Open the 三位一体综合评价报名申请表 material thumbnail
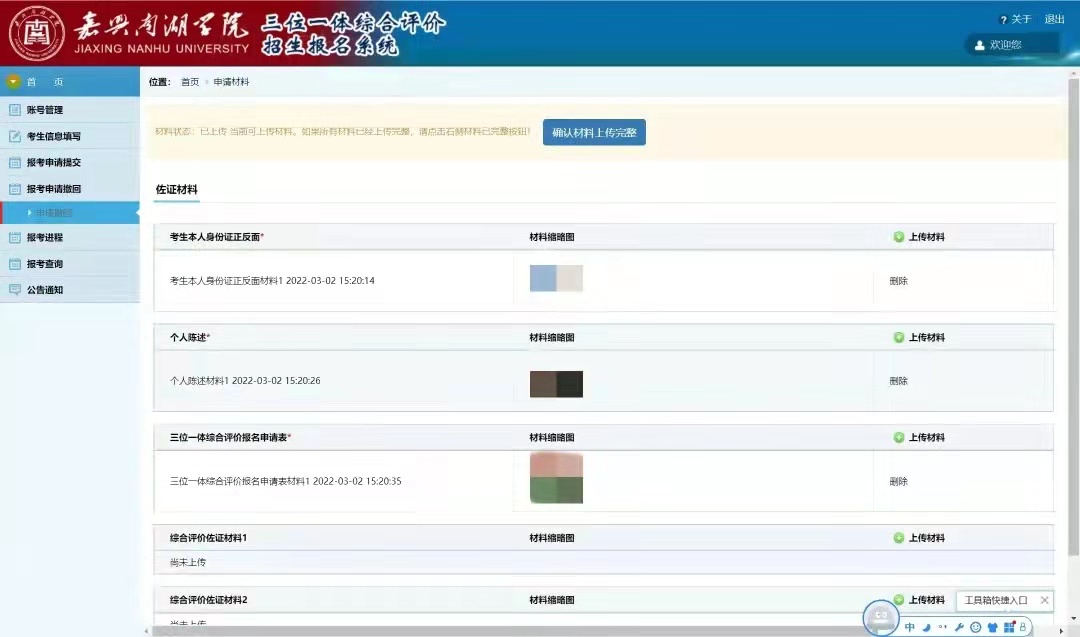 [556, 478]
